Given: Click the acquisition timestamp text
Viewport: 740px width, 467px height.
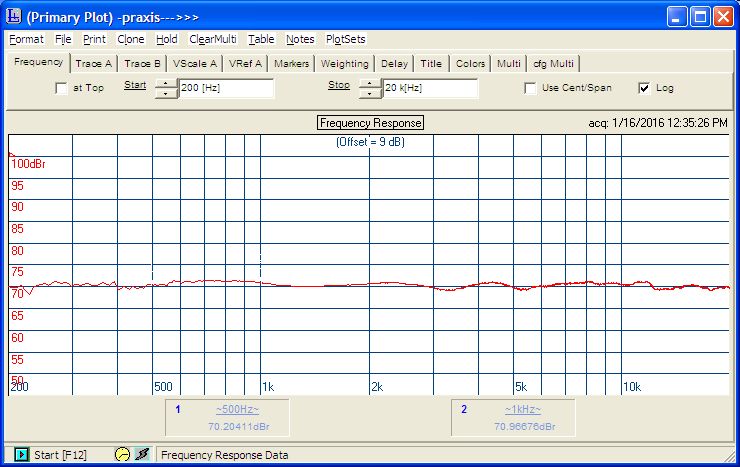Looking at the screenshot, I should click(x=658, y=123).
